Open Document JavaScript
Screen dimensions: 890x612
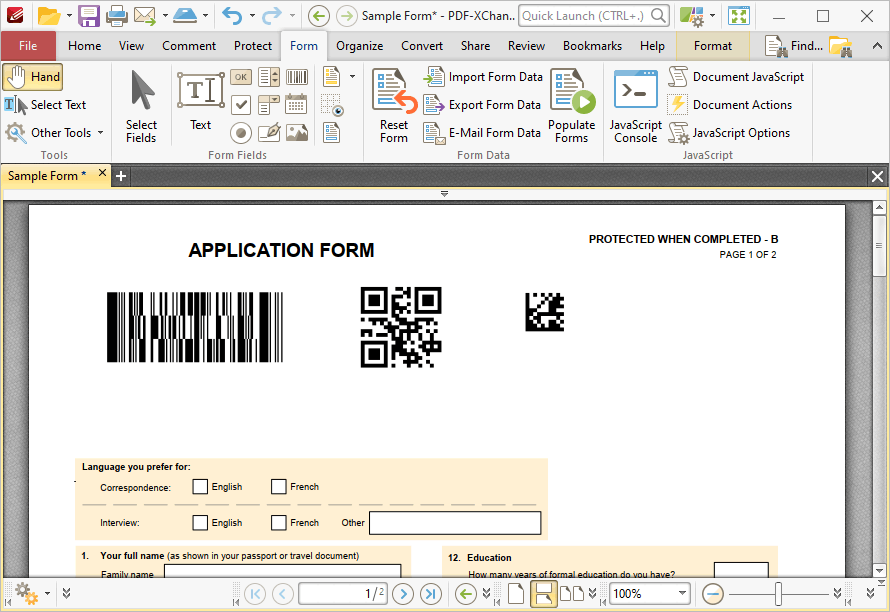pos(736,77)
